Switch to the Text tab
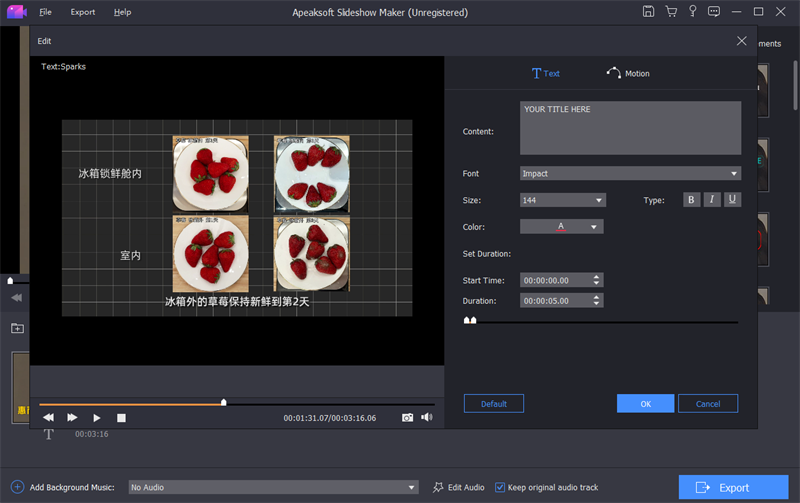The width and height of the screenshot is (800, 503). coord(545,73)
